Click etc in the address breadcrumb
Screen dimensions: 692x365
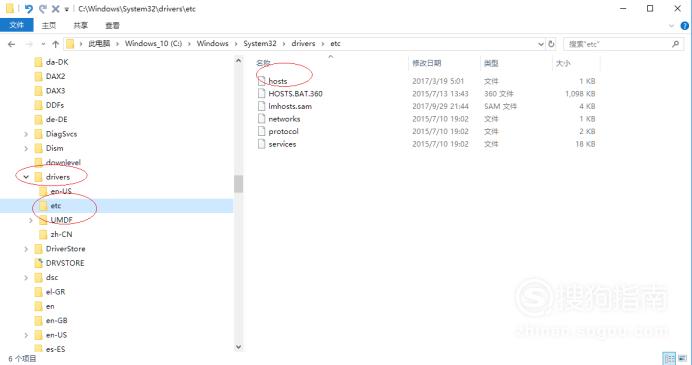tap(335, 44)
